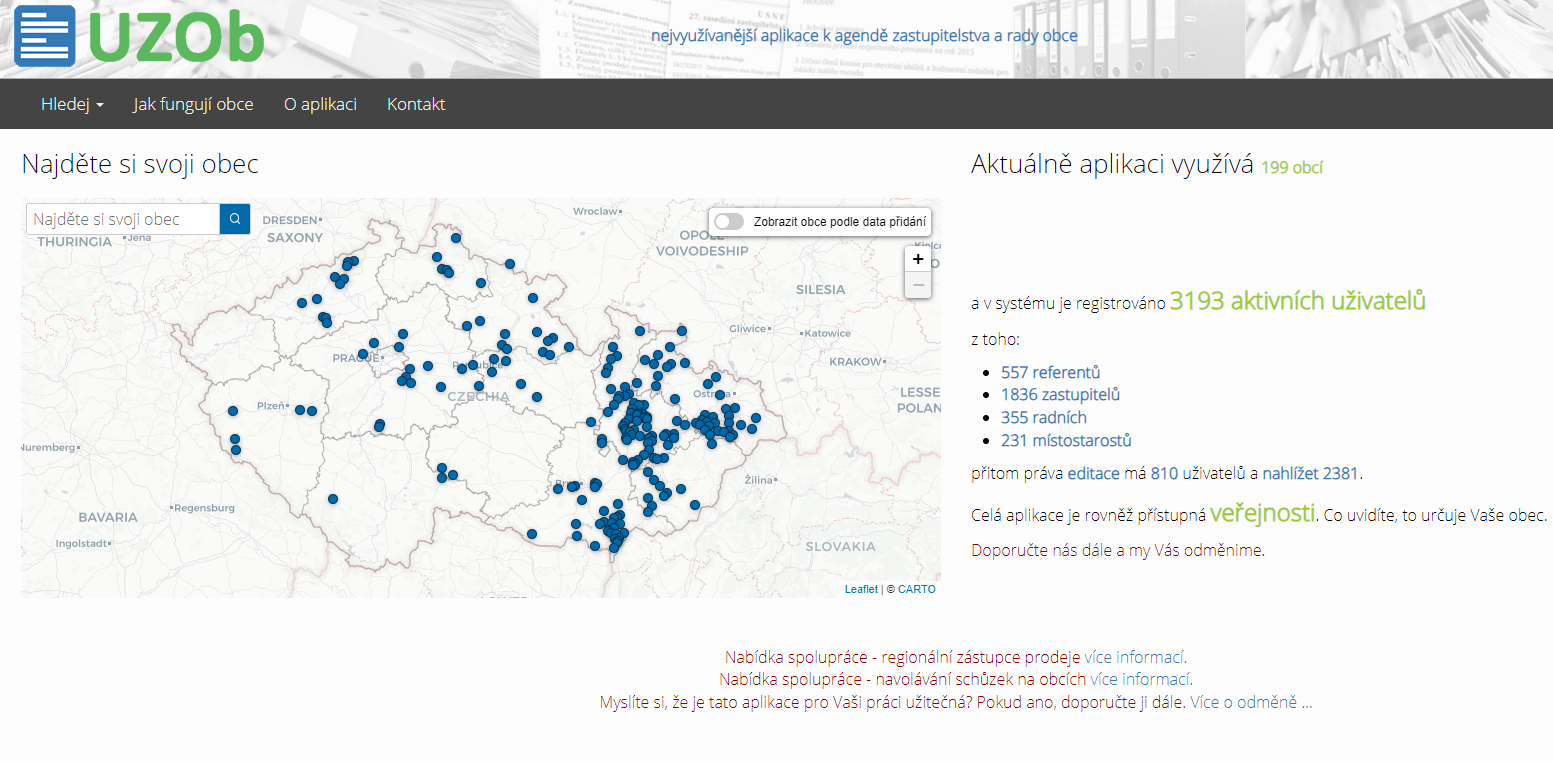1553x761 pixels.
Task: Focus the 'Najděte si svoji obec' search field
Action: (123, 219)
